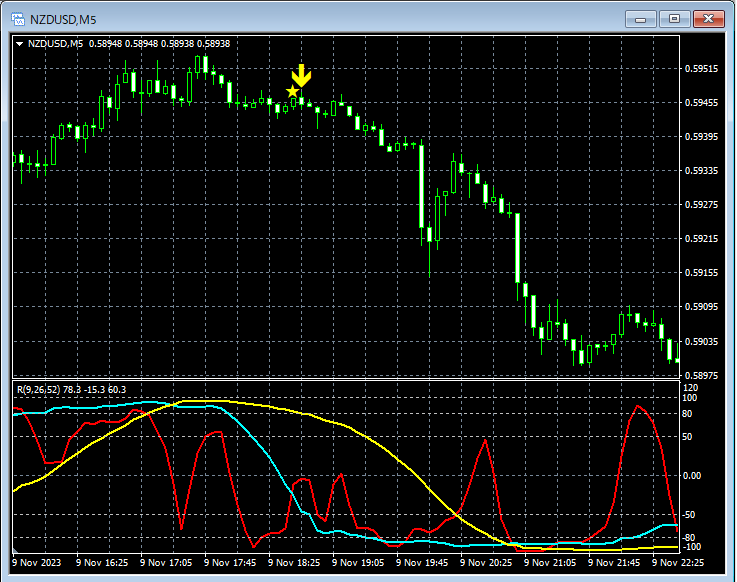Click the 0.59215 price scale label
Screen dimensions: 737x582
(701, 239)
